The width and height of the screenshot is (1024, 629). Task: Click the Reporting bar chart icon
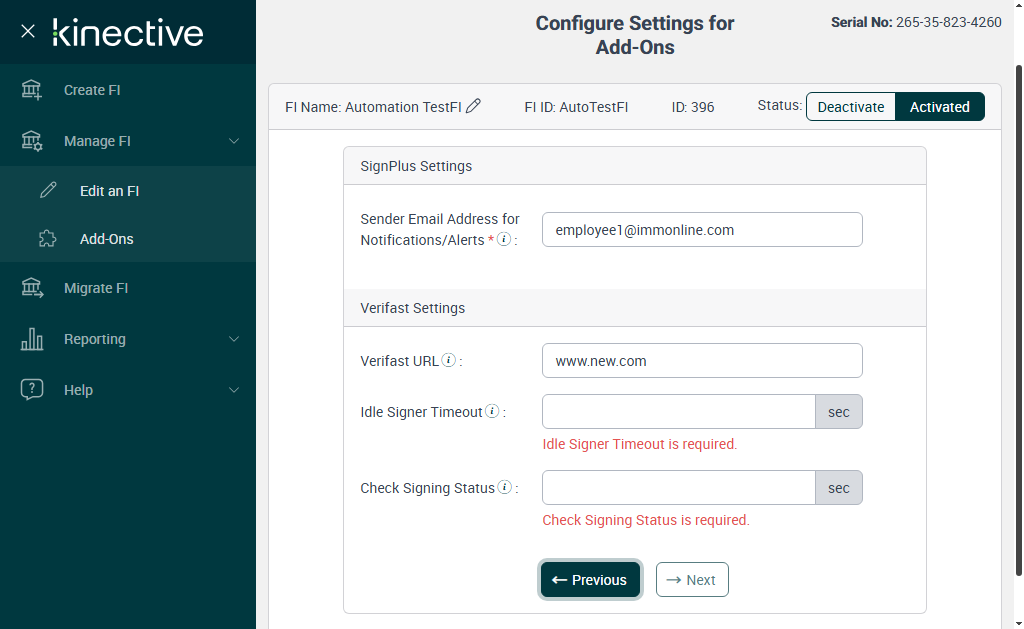[32, 339]
